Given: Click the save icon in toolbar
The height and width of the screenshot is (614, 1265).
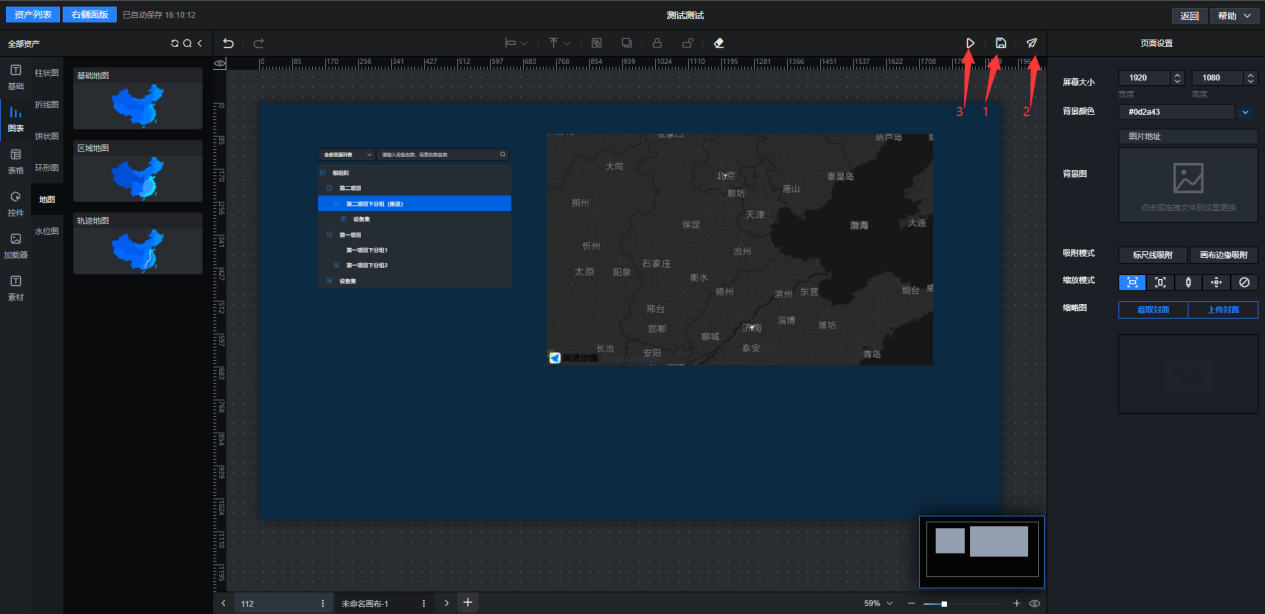Looking at the screenshot, I should point(1001,43).
